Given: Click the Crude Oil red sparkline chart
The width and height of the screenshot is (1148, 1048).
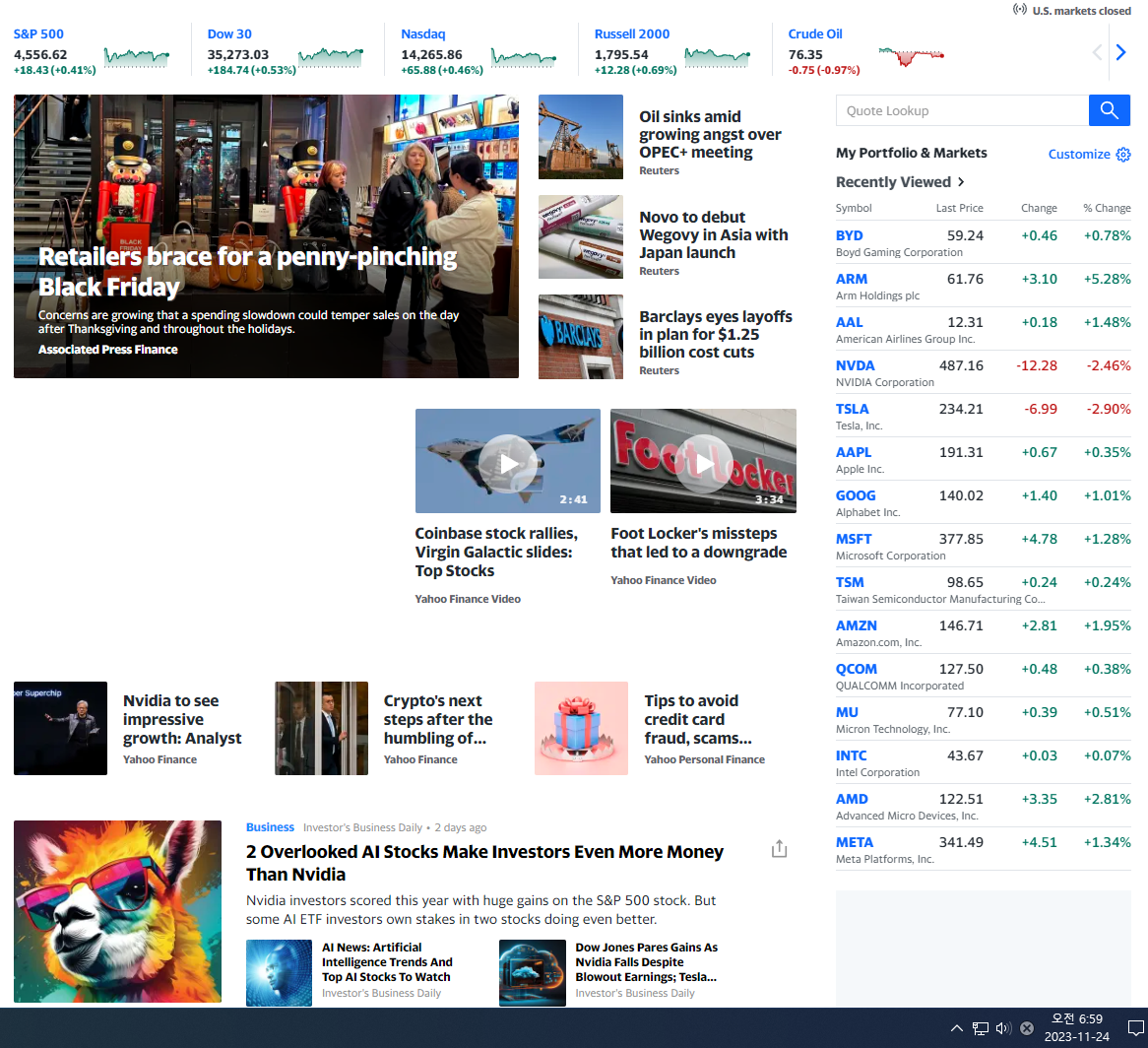Looking at the screenshot, I should coord(911,56).
